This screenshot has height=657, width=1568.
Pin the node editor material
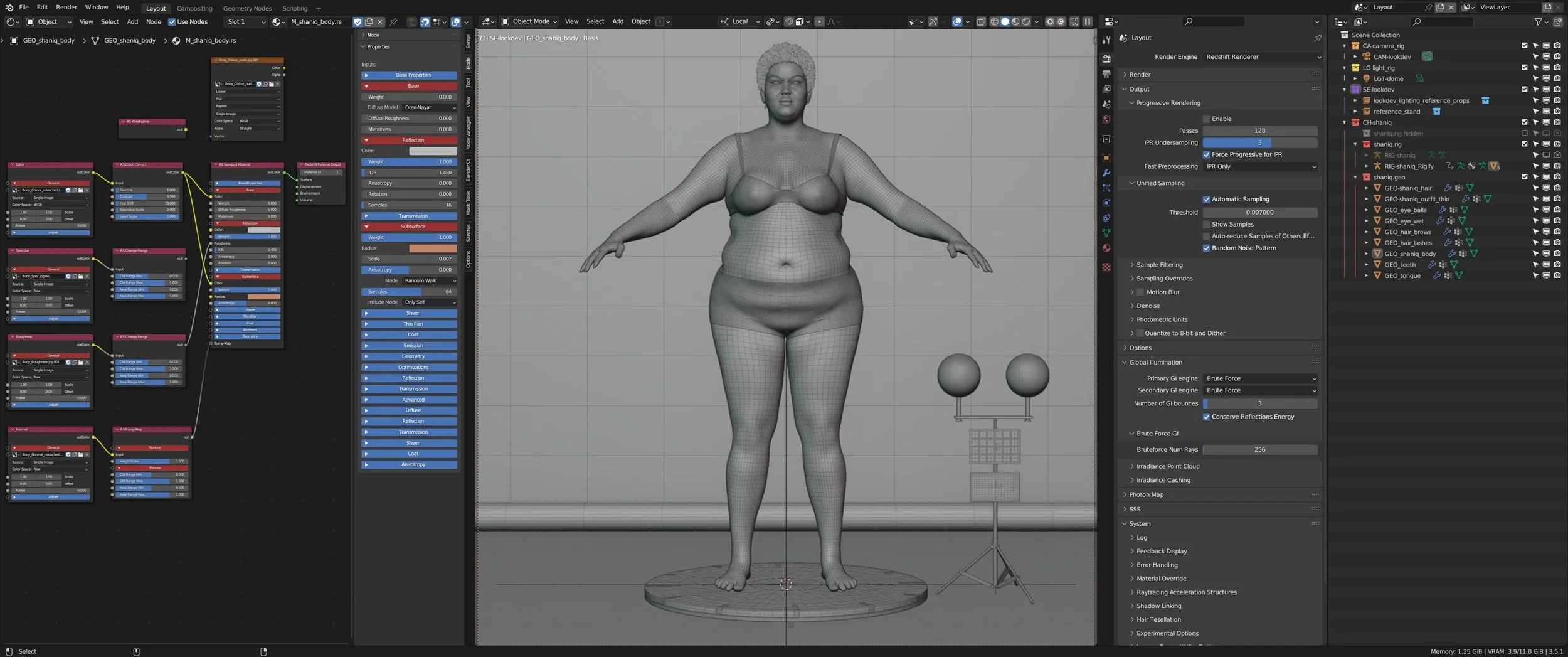coord(393,21)
